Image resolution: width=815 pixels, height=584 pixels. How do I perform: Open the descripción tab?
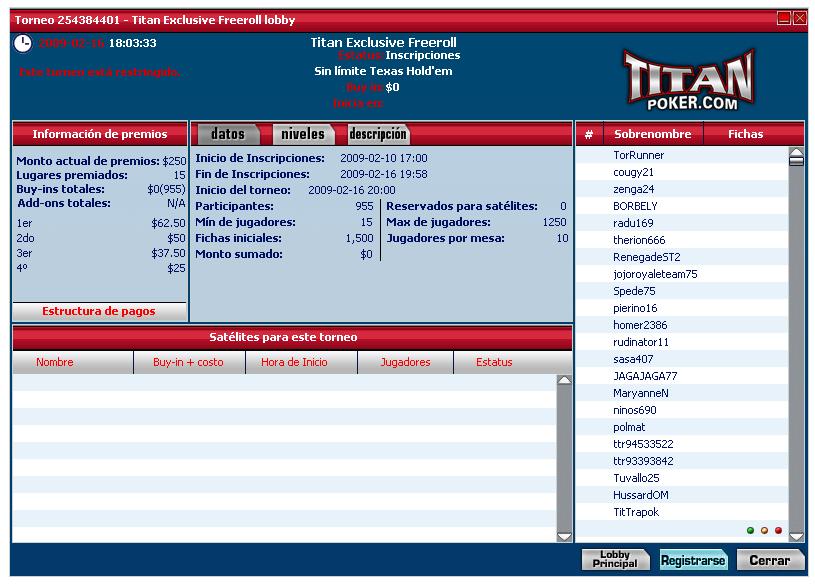pyautogui.click(x=377, y=134)
